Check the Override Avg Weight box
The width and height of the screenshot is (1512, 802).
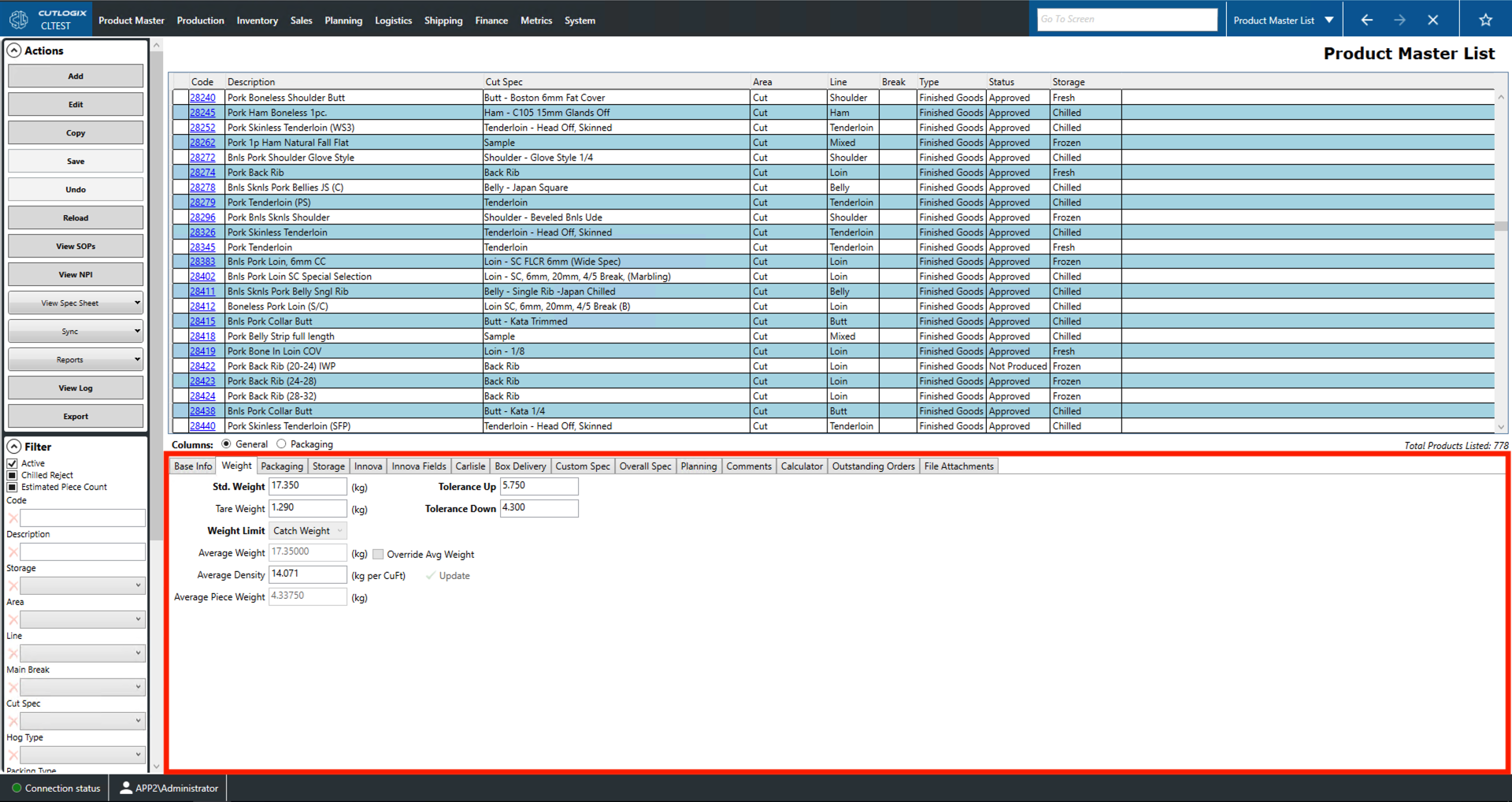tap(378, 554)
